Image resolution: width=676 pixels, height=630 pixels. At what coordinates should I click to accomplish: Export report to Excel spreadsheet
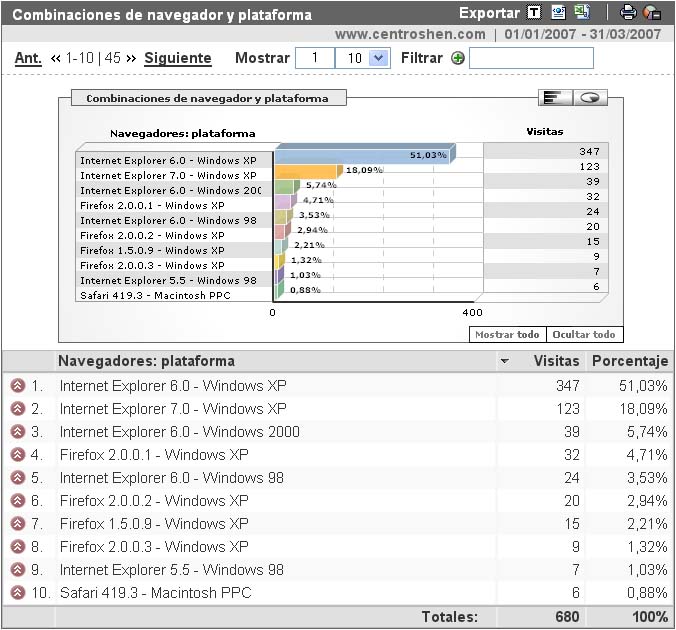(581, 13)
